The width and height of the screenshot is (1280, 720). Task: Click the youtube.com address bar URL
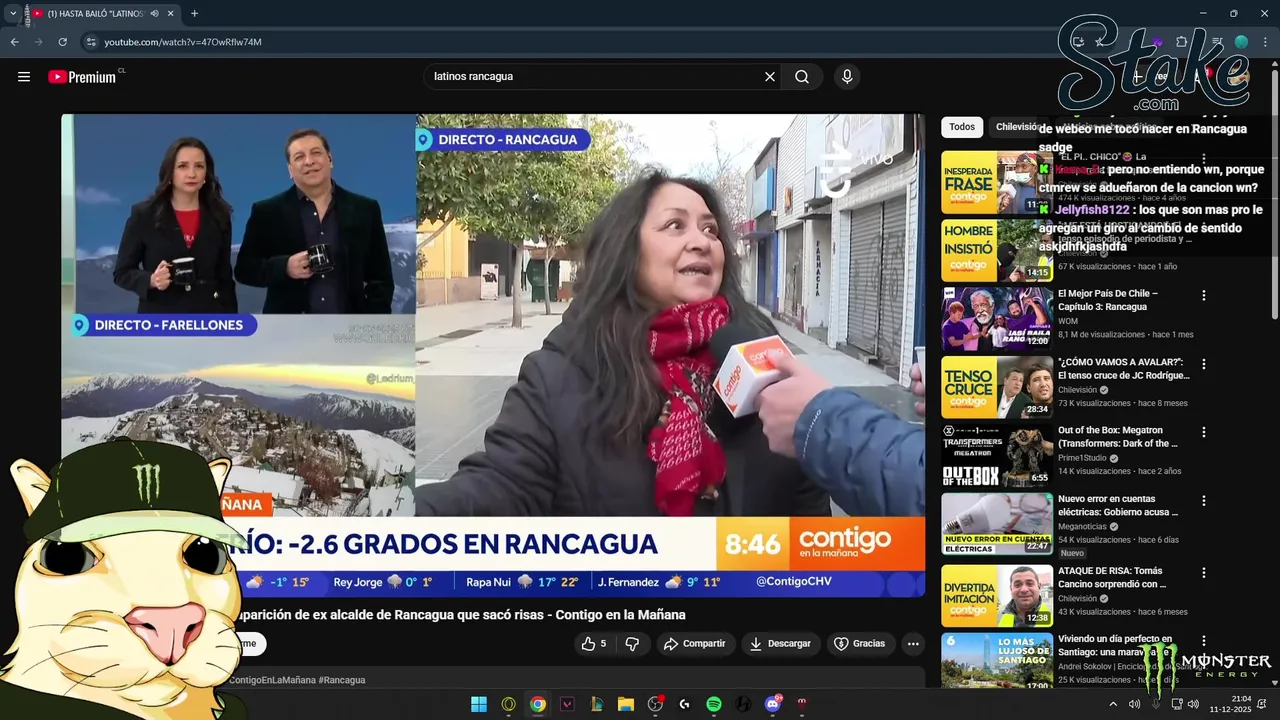click(x=183, y=42)
